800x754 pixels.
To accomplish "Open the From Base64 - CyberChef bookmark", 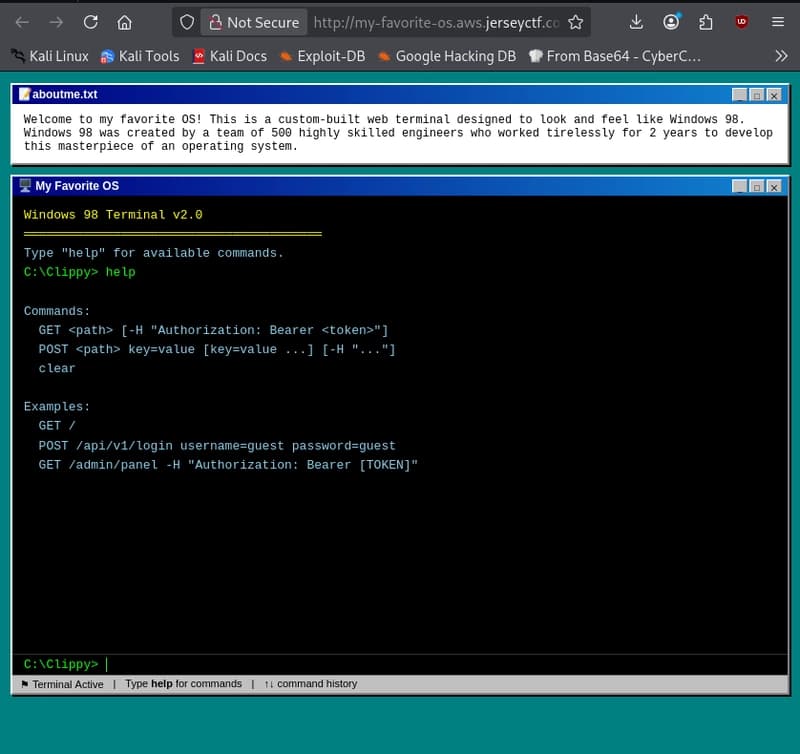I will 615,57.
